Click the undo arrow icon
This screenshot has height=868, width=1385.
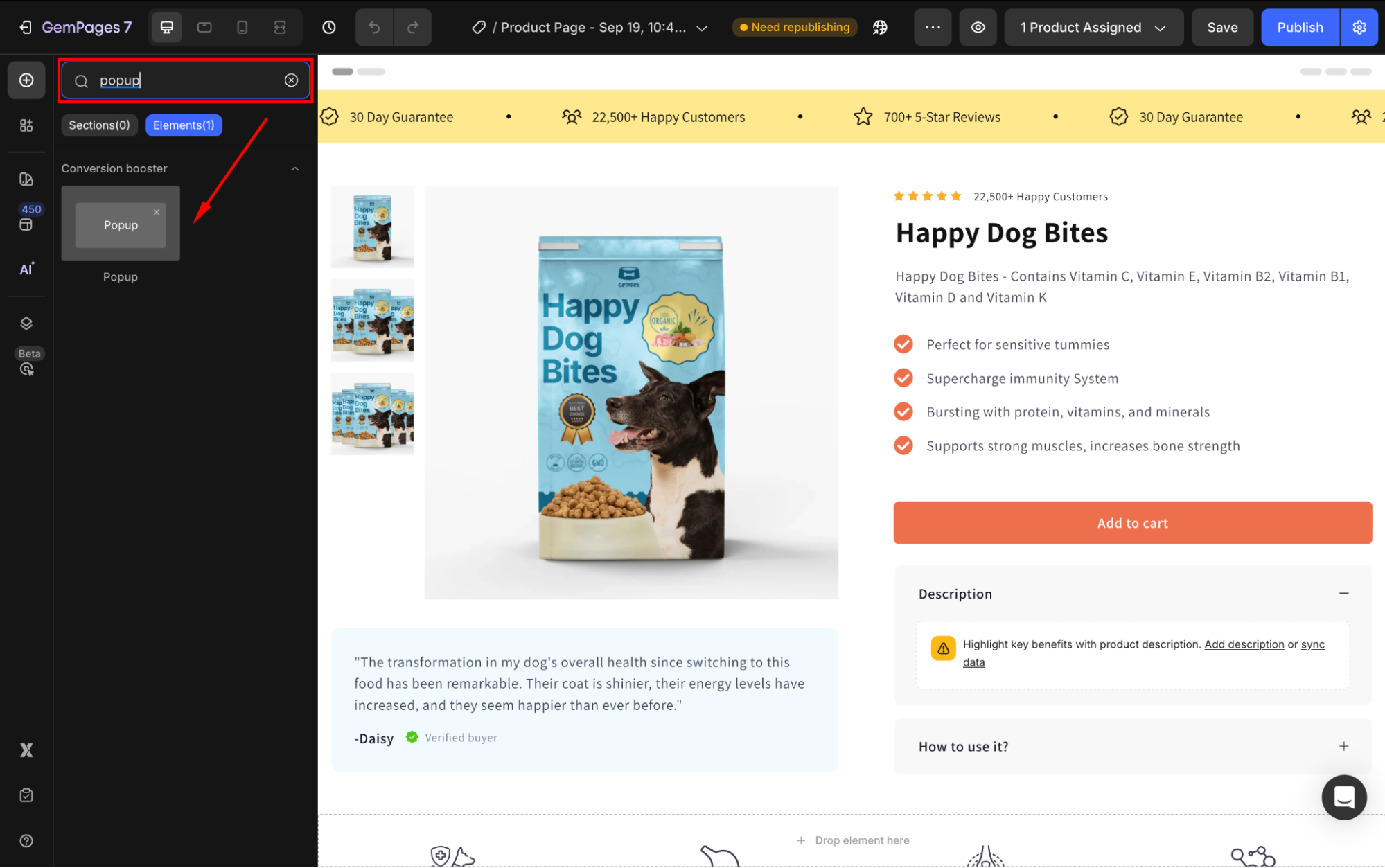tap(374, 27)
